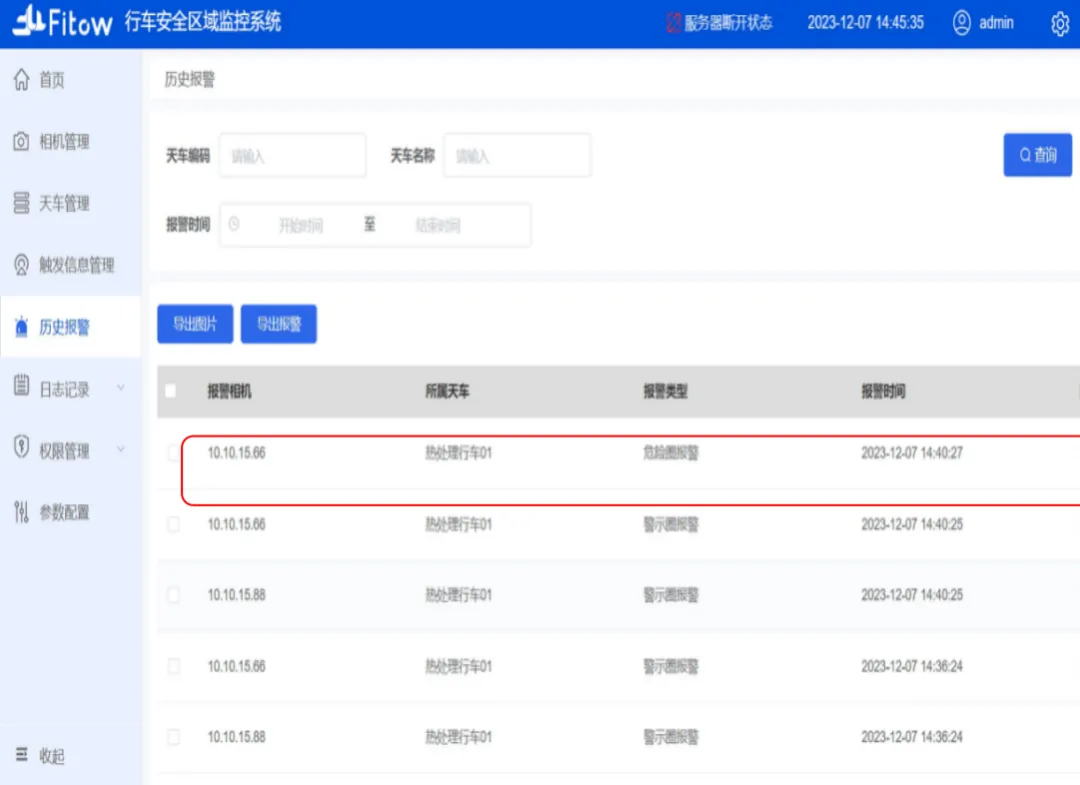1080x785 pixels.
Task: Click the 天车编码 input field
Action: coord(293,156)
